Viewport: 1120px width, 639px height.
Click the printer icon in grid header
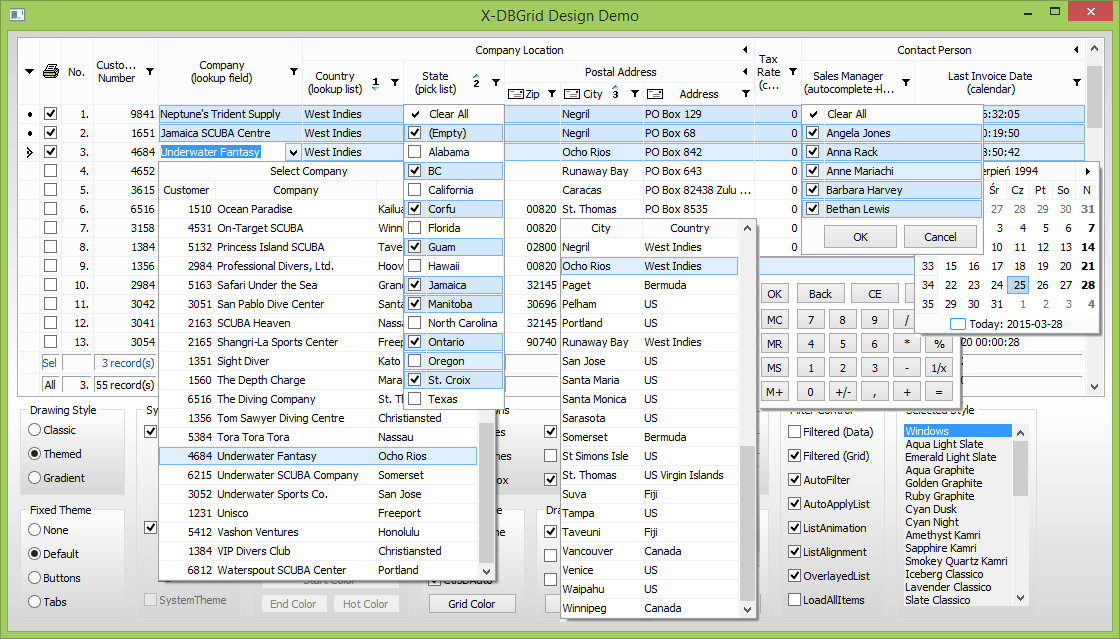[x=50, y=71]
